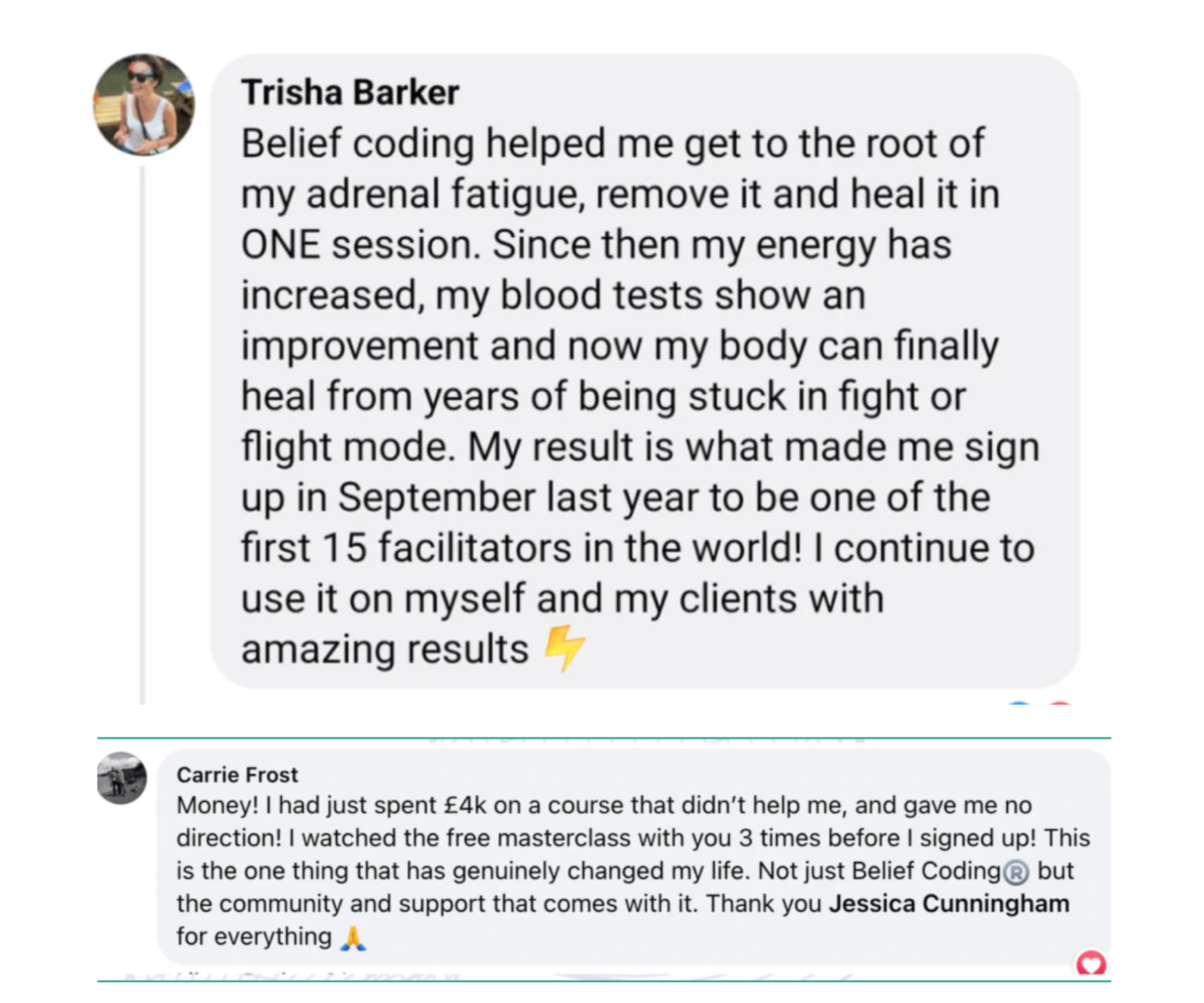
Task: Click the Carrie Frost name link
Action: [x=237, y=775]
